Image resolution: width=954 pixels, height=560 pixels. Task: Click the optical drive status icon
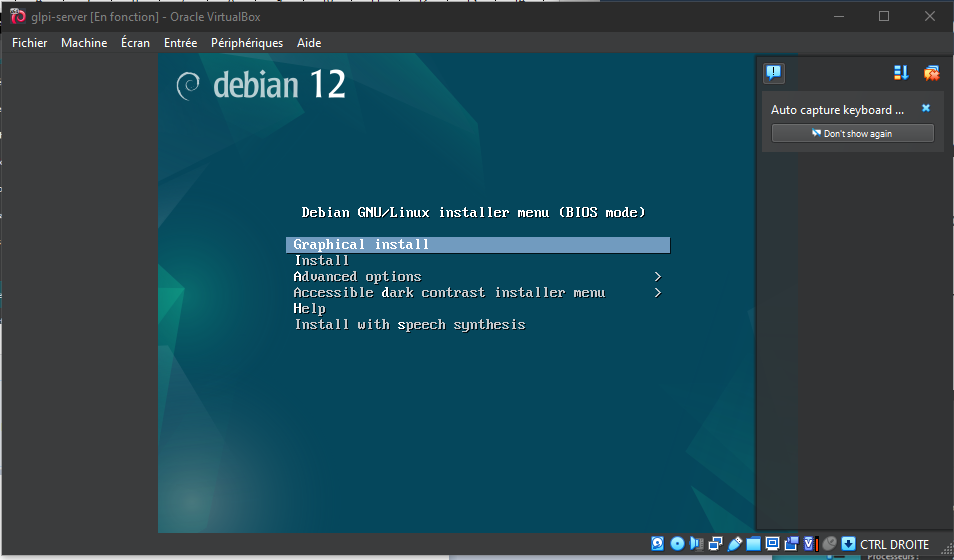click(677, 544)
